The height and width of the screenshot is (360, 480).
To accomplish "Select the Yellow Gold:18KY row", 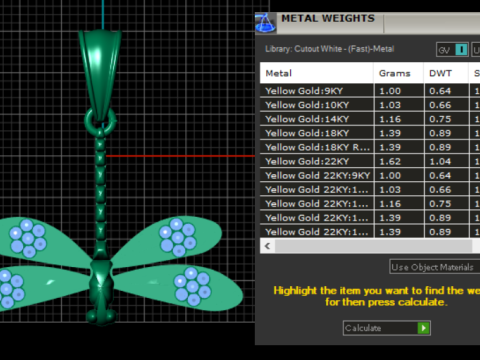I will [370, 133].
